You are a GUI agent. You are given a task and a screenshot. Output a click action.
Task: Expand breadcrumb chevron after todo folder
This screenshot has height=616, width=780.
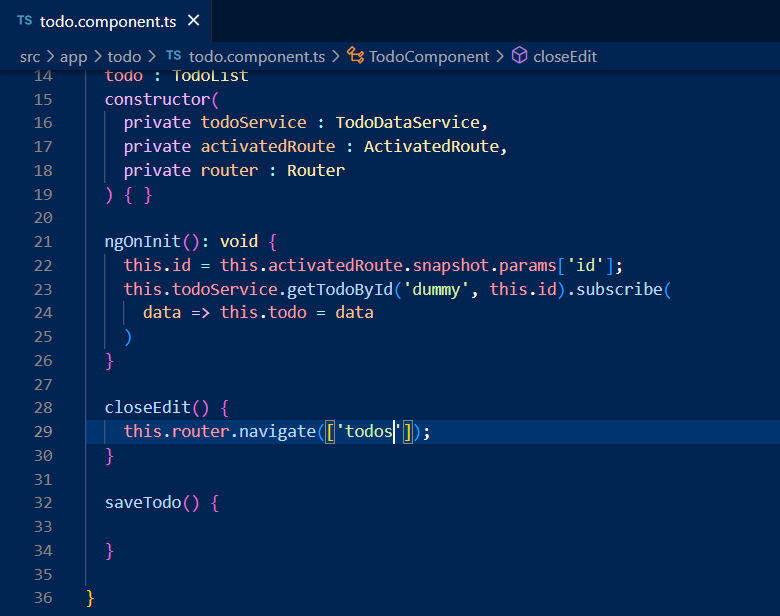tap(152, 57)
